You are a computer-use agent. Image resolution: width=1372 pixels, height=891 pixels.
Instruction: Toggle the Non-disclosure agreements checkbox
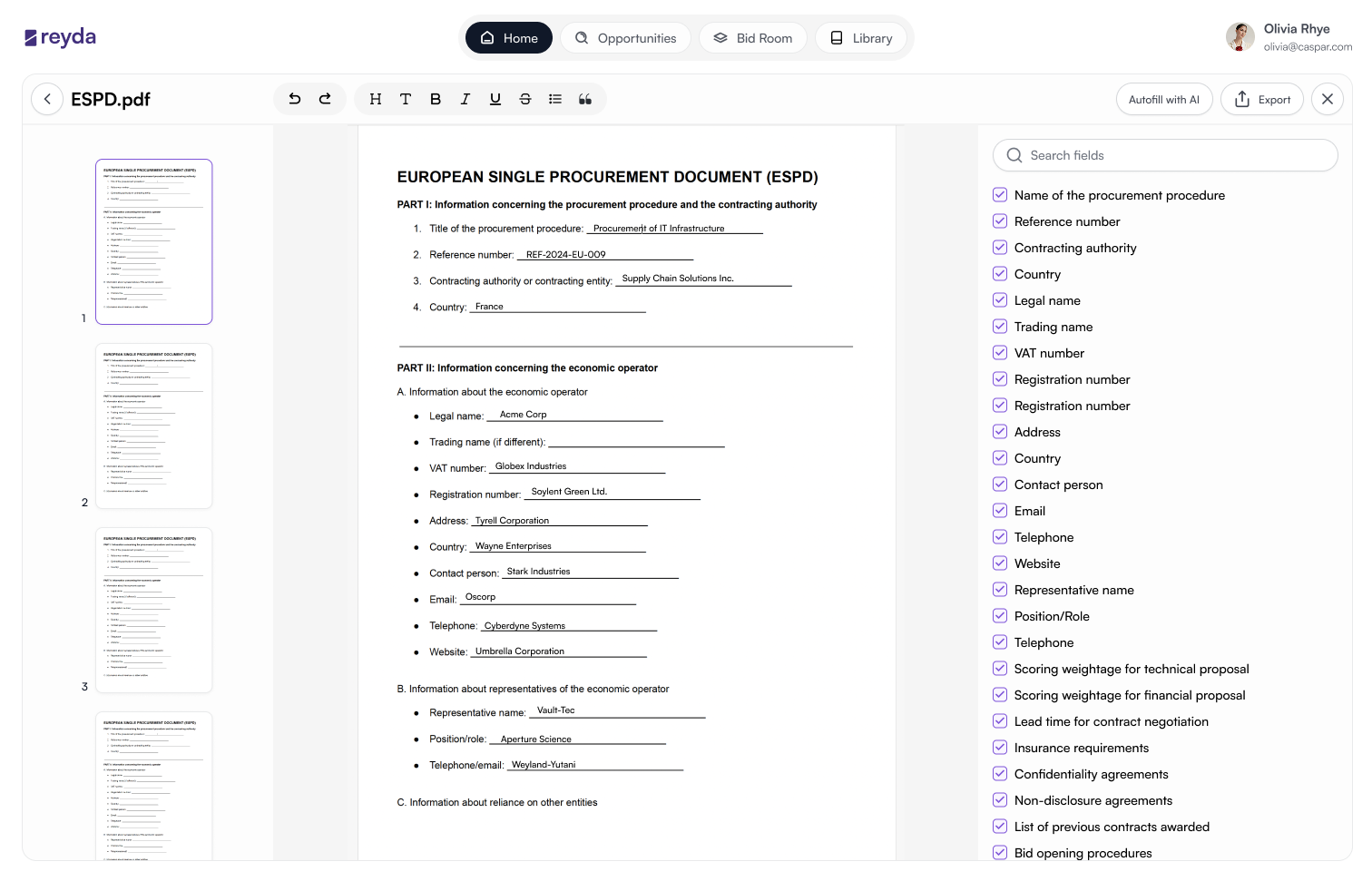[x=1000, y=800]
